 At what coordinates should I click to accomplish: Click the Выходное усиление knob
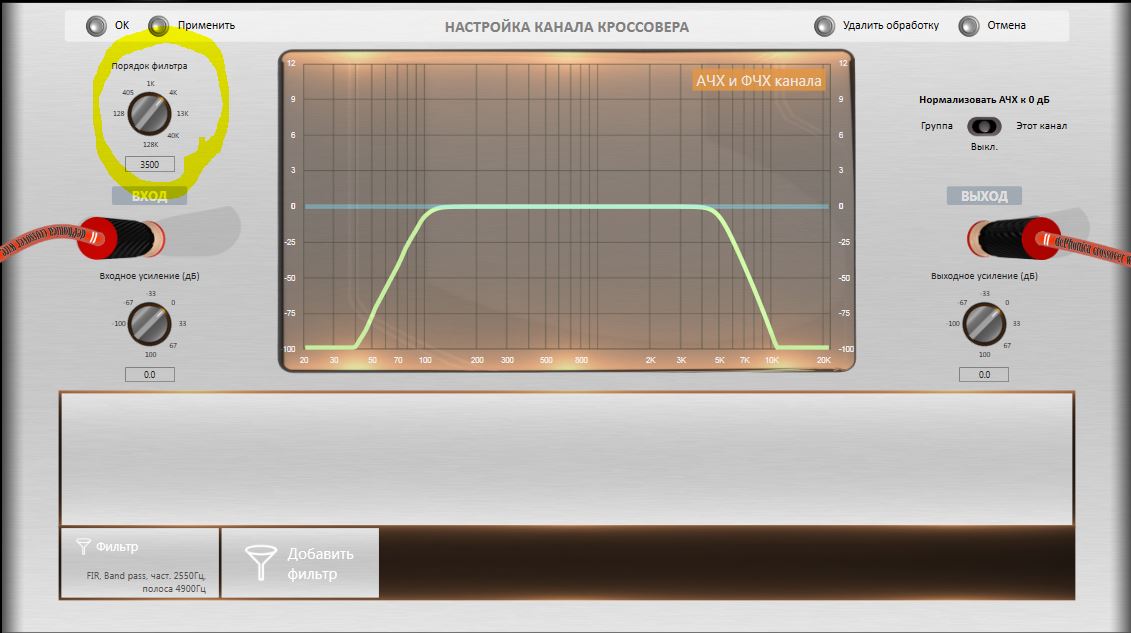(x=984, y=324)
